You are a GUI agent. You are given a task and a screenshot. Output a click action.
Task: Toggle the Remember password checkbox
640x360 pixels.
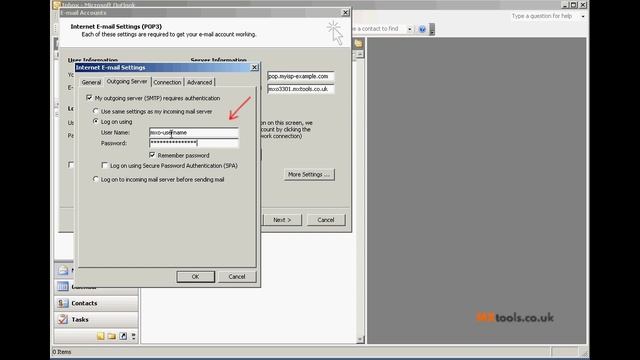pos(152,155)
